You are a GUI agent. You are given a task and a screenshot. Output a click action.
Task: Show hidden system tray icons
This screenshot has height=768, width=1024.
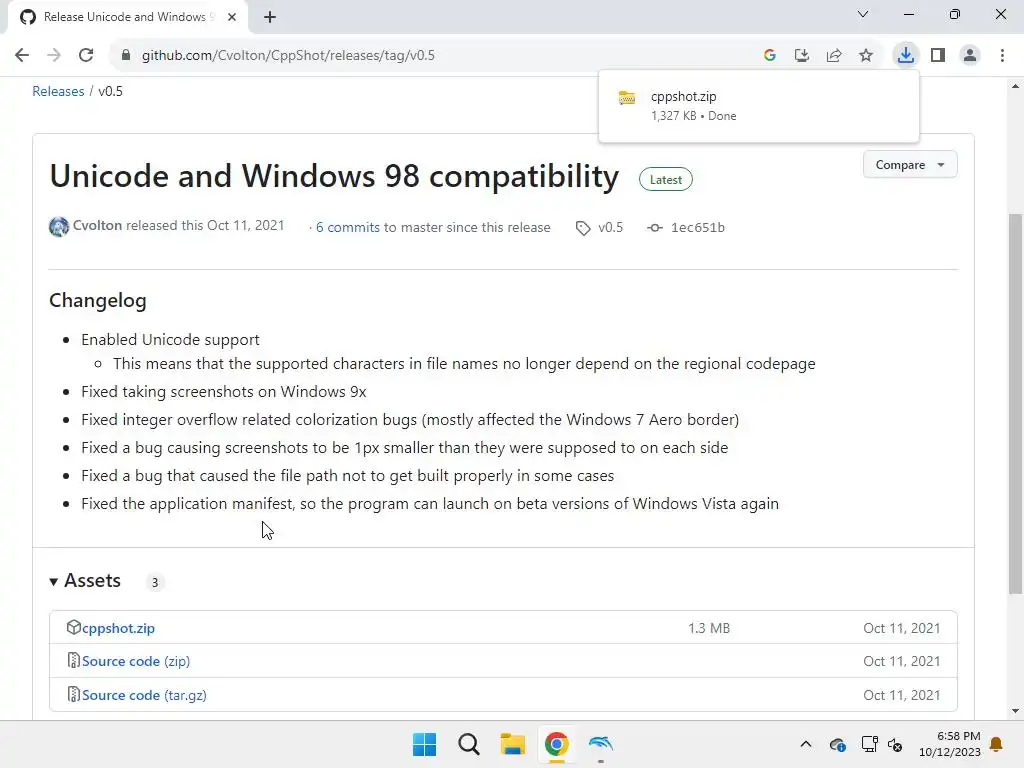coord(806,744)
